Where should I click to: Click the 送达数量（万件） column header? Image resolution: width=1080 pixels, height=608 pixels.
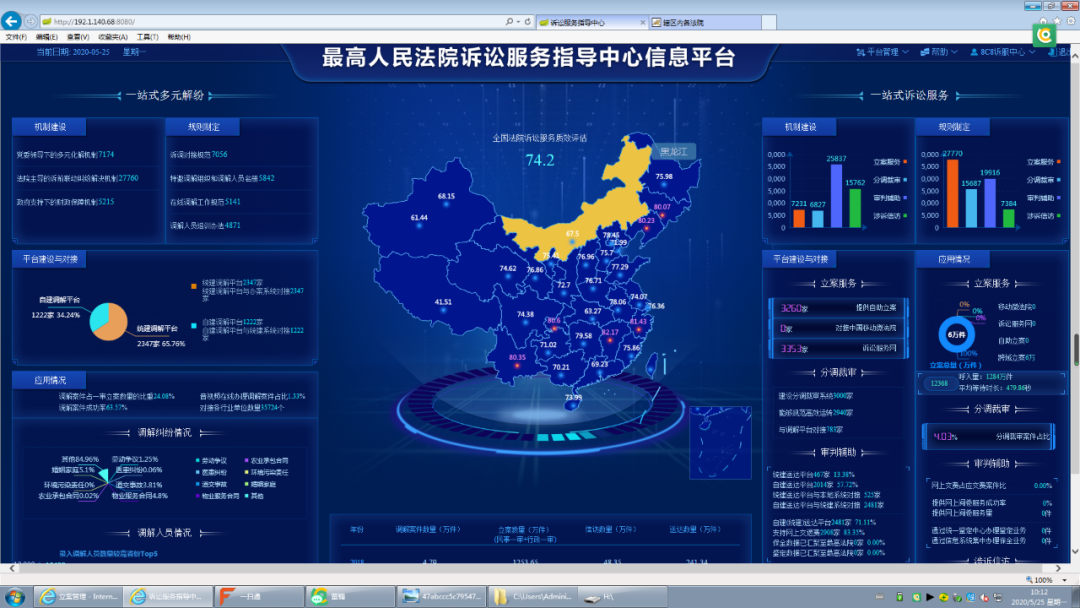[x=694, y=530]
